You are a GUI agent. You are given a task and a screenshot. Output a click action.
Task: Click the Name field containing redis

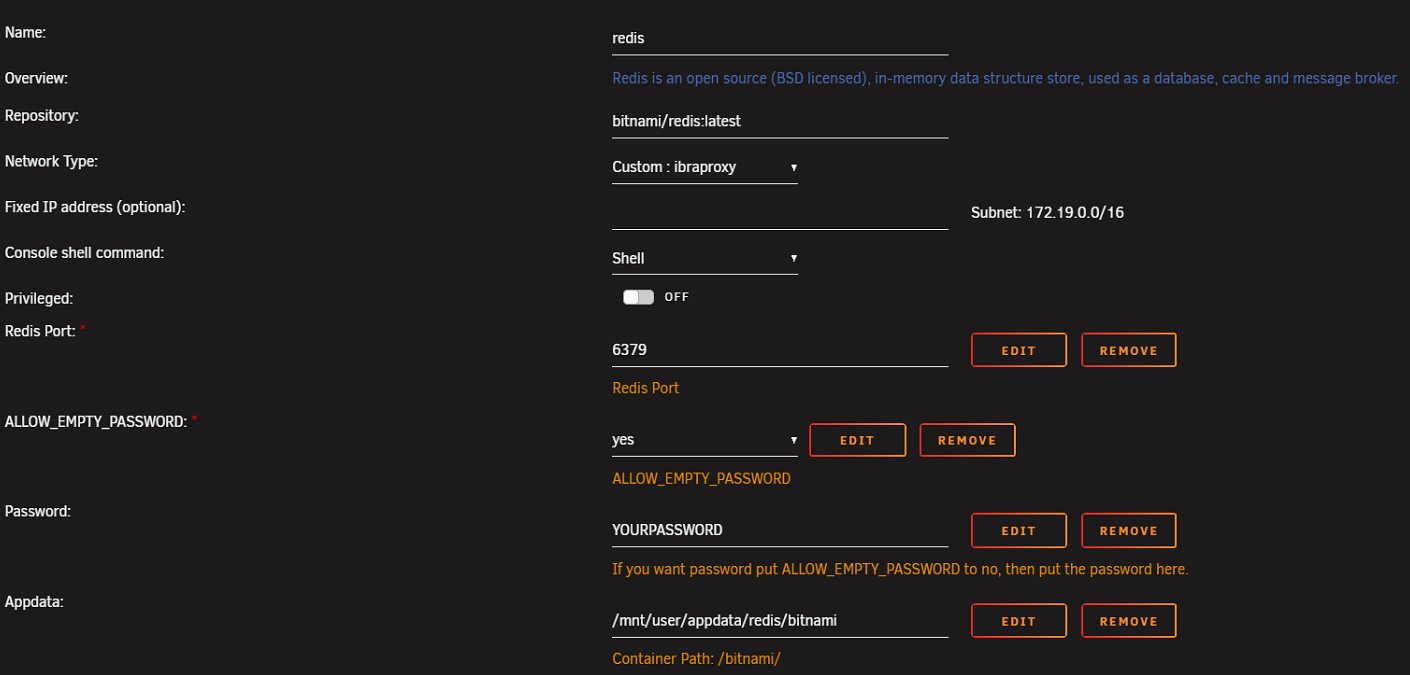(x=780, y=38)
